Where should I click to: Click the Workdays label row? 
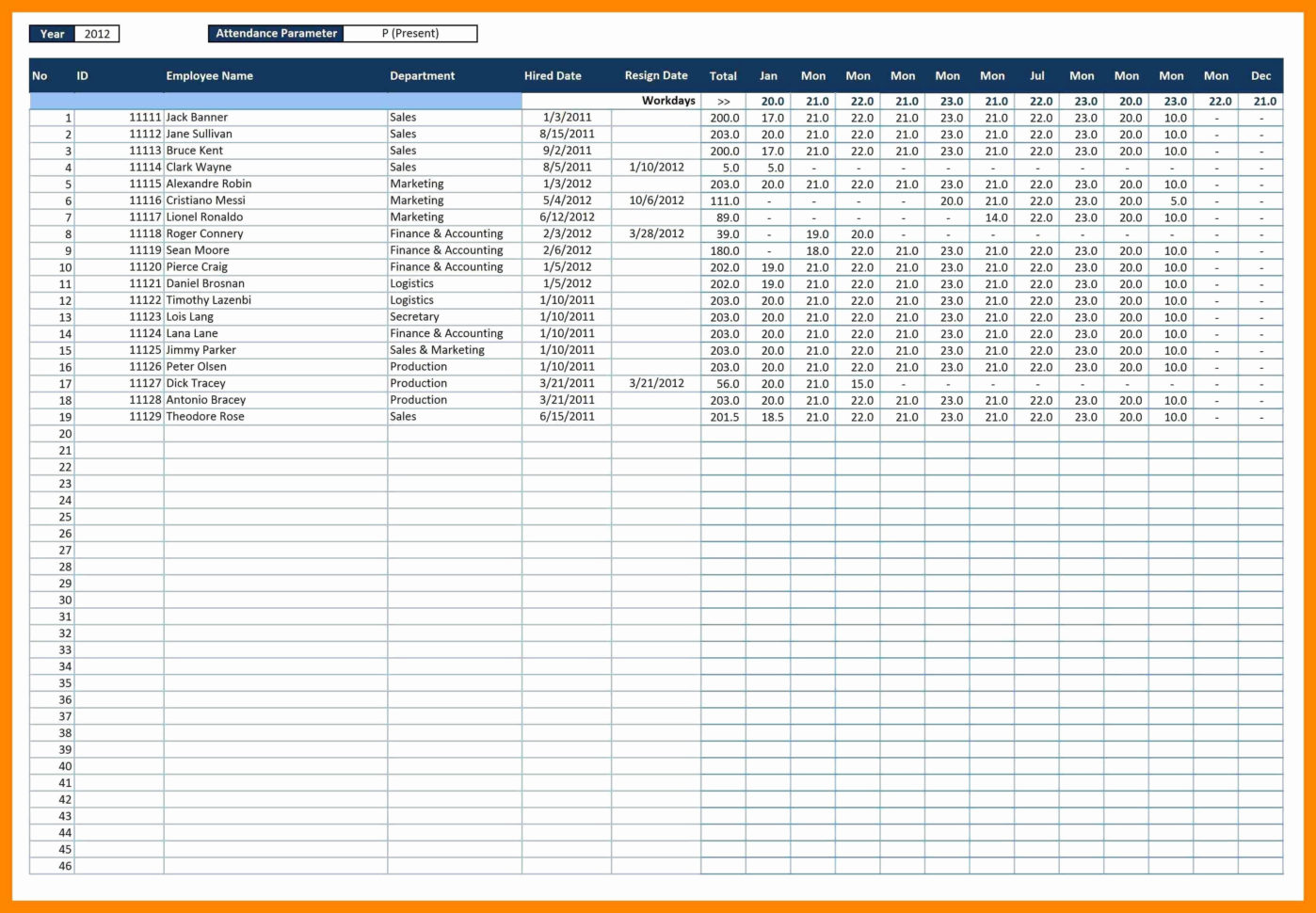click(x=667, y=100)
